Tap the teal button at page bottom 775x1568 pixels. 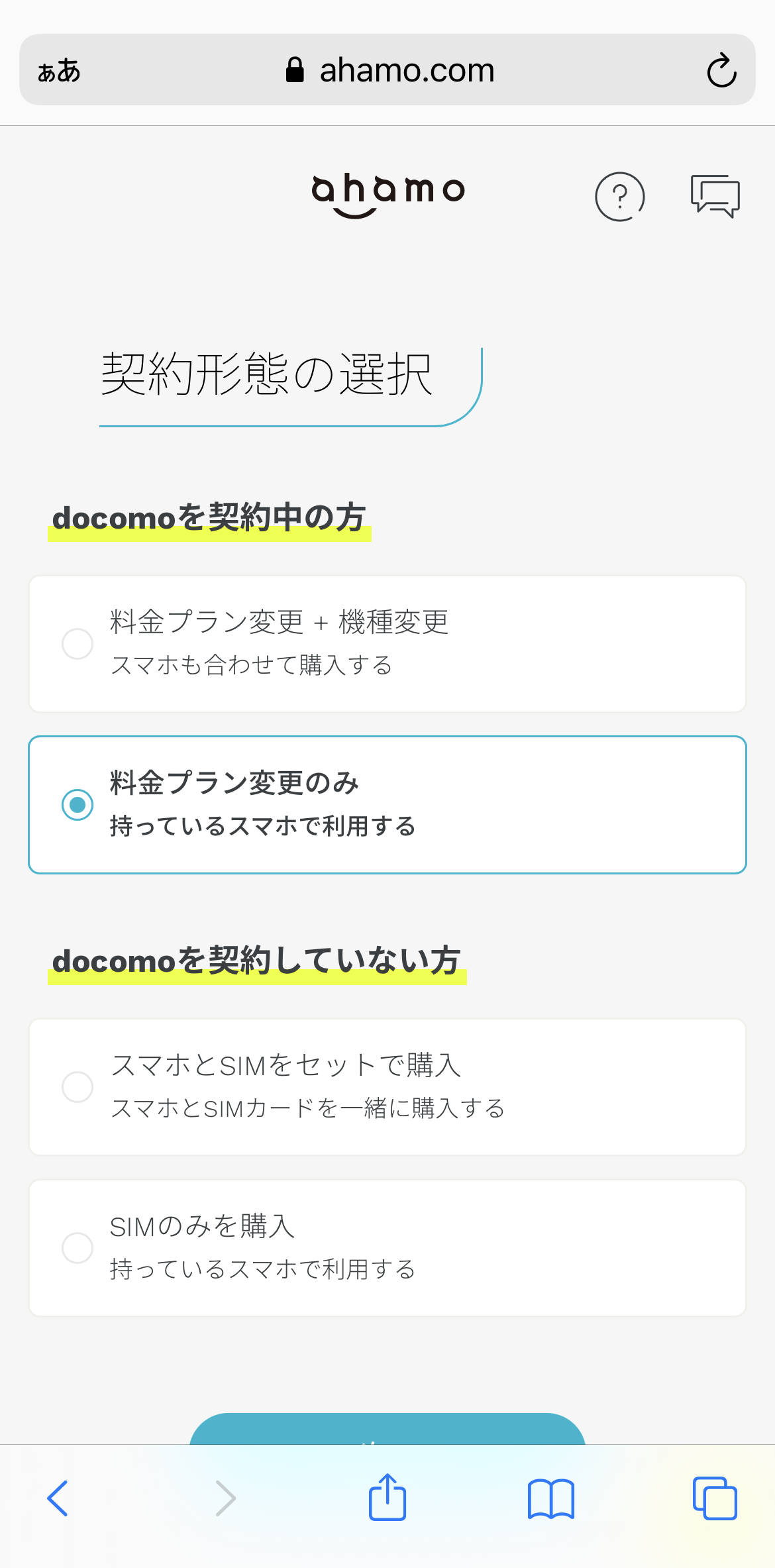coord(387,1429)
